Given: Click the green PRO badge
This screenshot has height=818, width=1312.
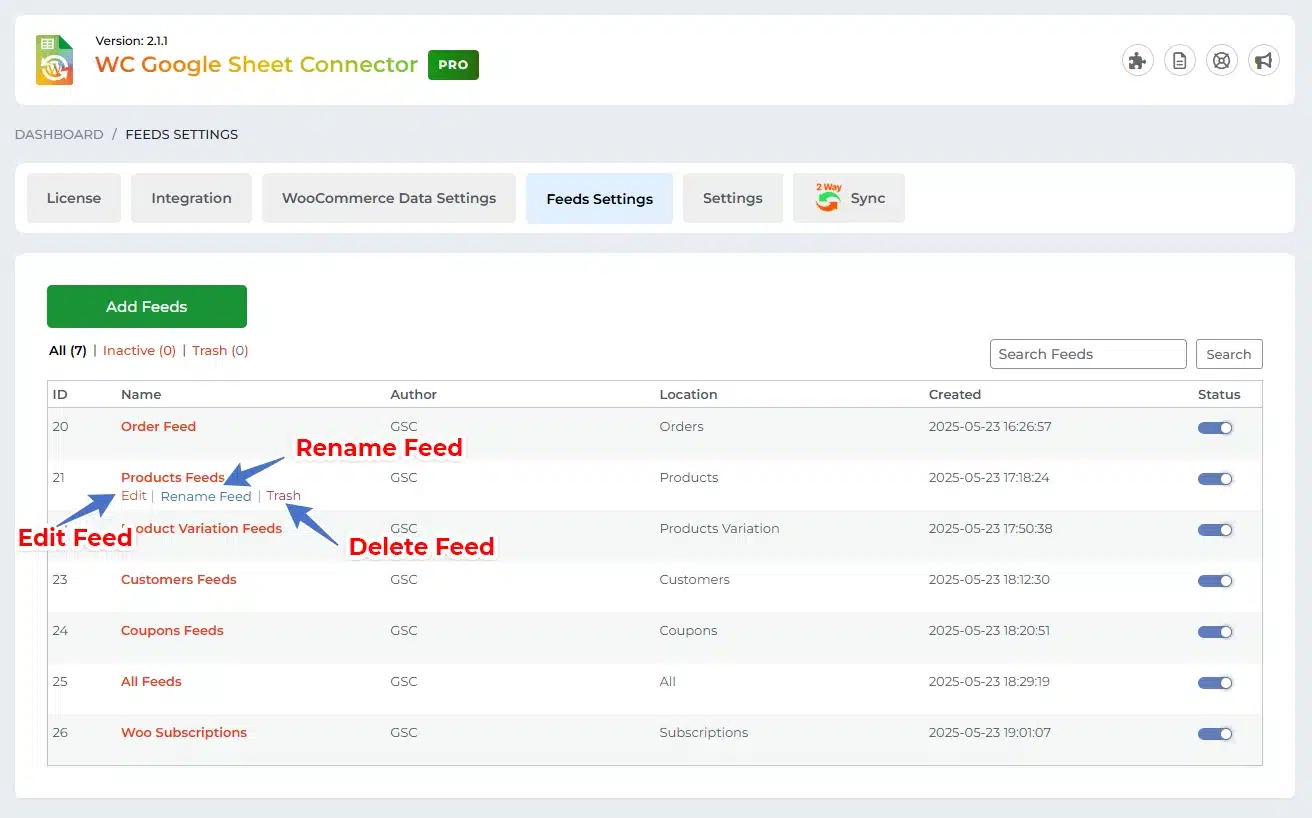Looking at the screenshot, I should pos(453,65).
